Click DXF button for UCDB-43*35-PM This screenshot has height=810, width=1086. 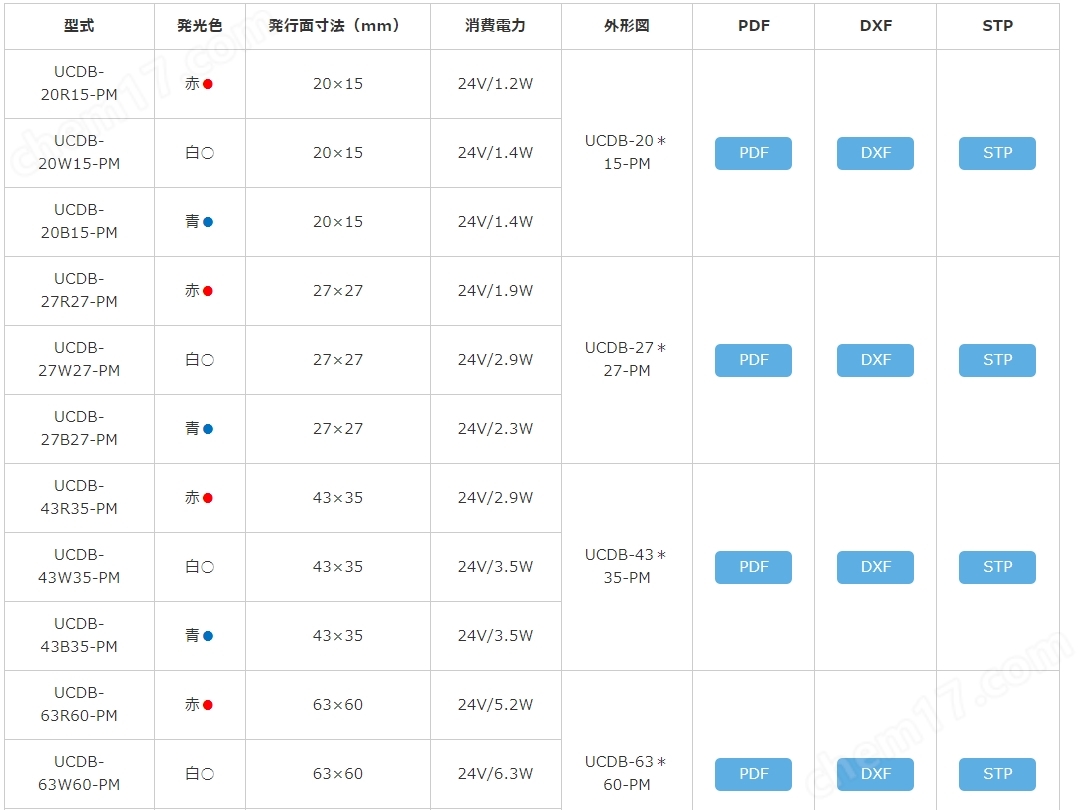875,567
